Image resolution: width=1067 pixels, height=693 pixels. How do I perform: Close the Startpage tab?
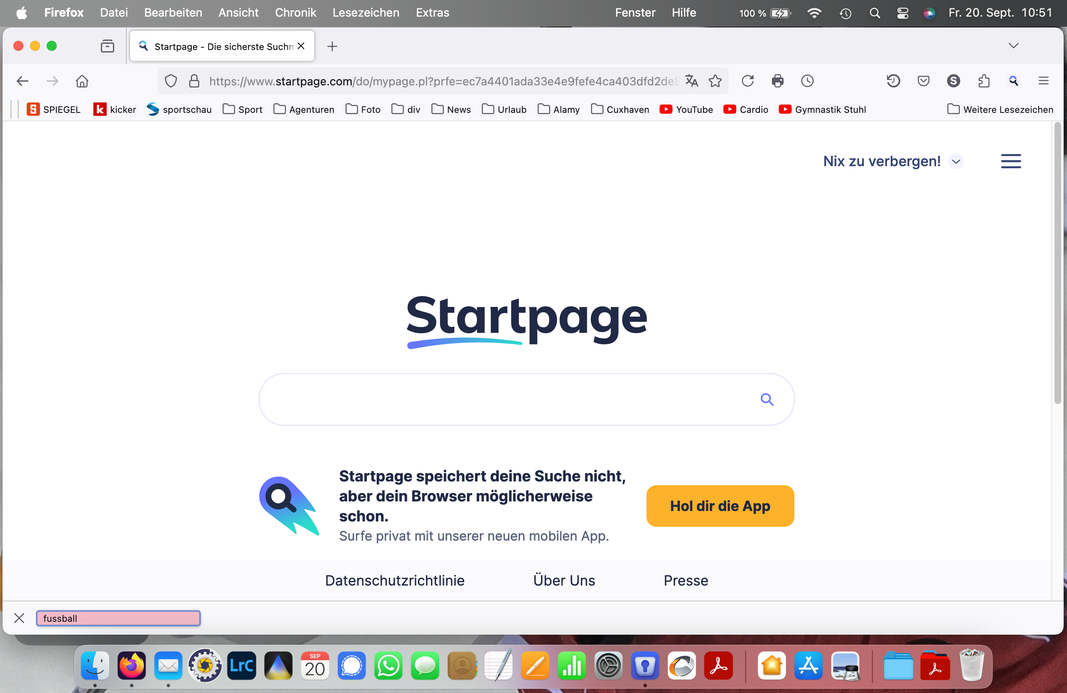[301, 46]
